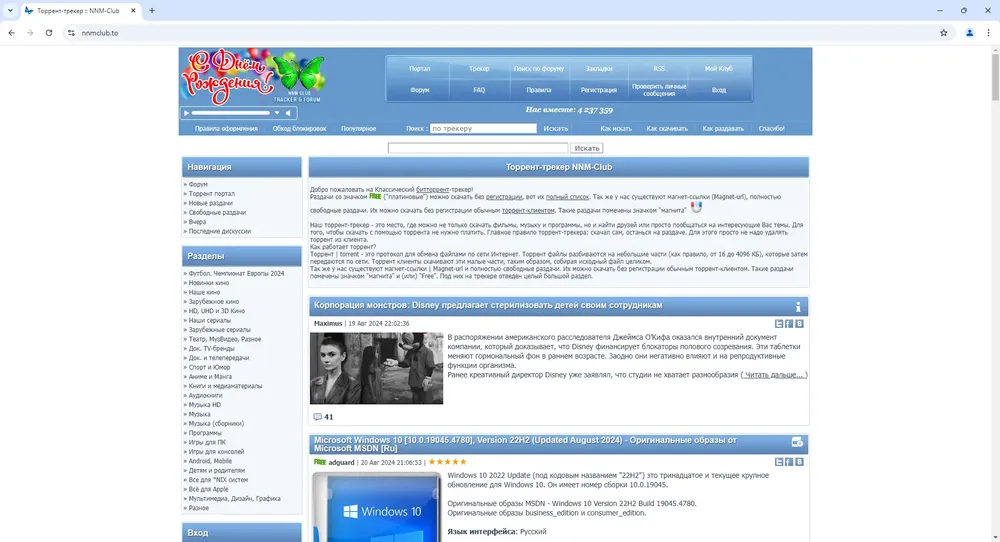
Task: Open the Зарубежные сериалы section
Action: point(219,330)
